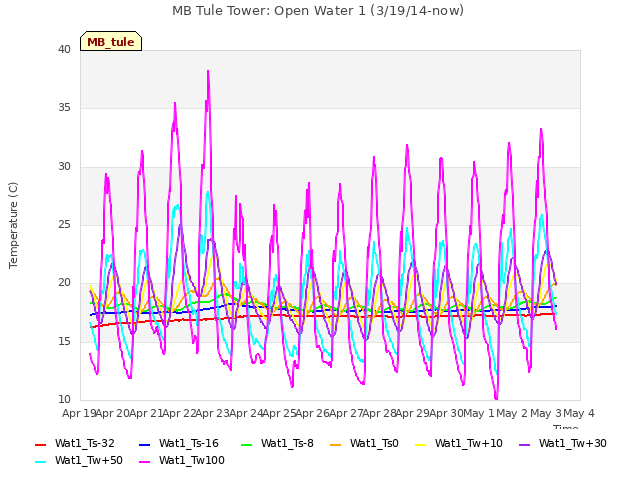This screenshot has height=480, width=640.
Task: Click the orange Wat1_Ts0 legend swatch
Action: 336,444
